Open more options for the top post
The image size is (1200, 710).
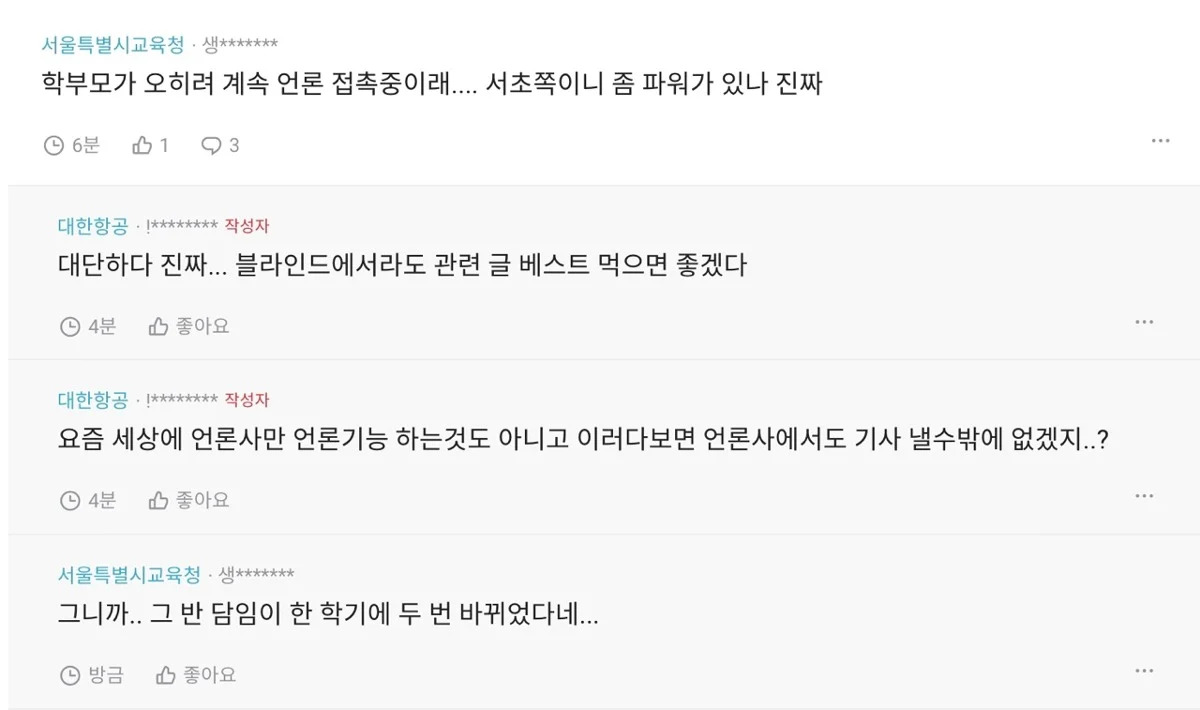point(1160,141)
